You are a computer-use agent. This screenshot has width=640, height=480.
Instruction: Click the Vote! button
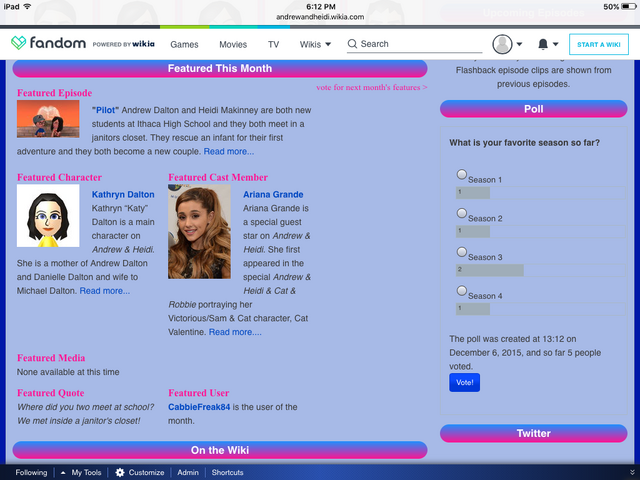tap(464, 382)
